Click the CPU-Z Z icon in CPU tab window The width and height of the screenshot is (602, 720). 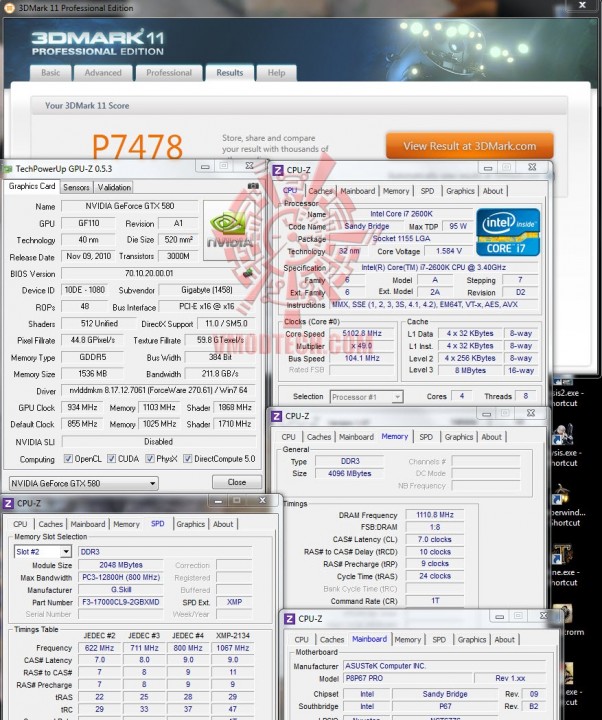pos(278,170)
